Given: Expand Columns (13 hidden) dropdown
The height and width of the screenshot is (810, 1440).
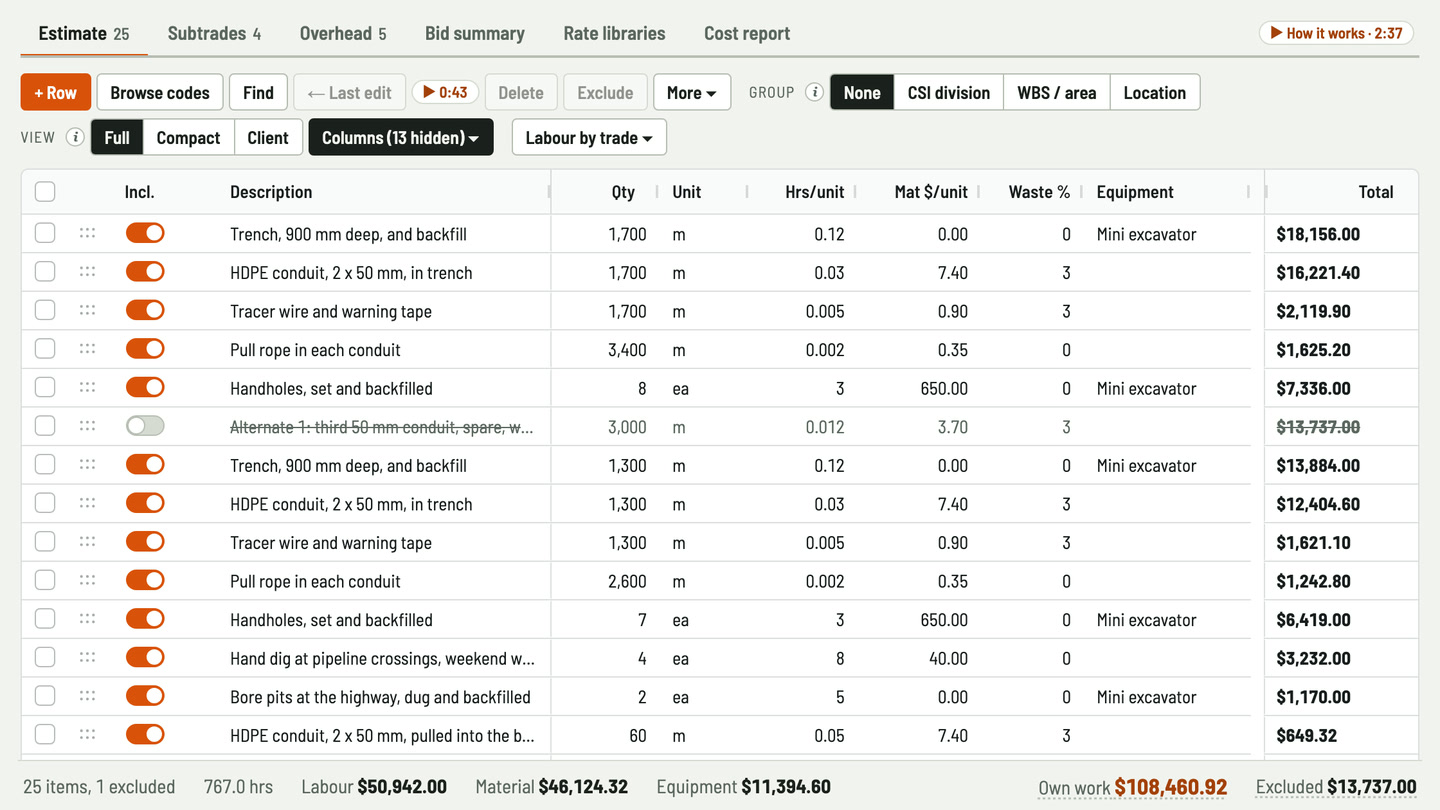Looking at the screenshot, I should click(x=401, y=138).
